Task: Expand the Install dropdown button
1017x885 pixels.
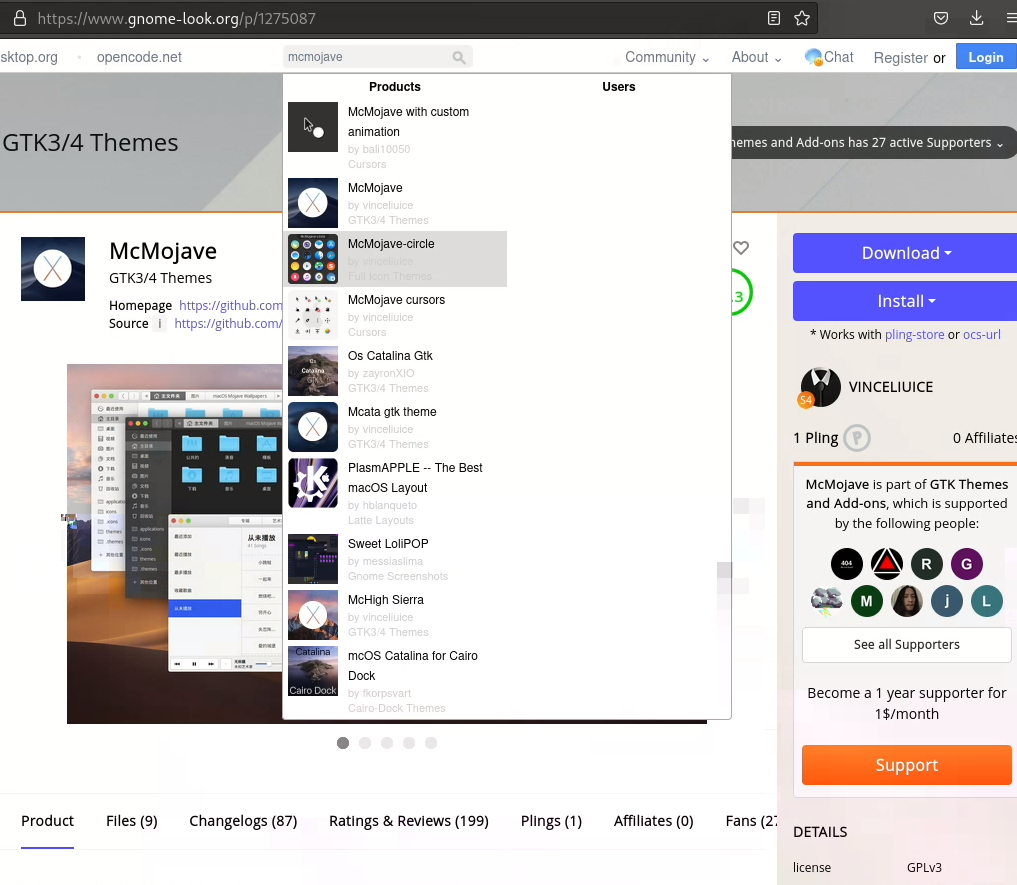Action: click(x=905, y=301)
